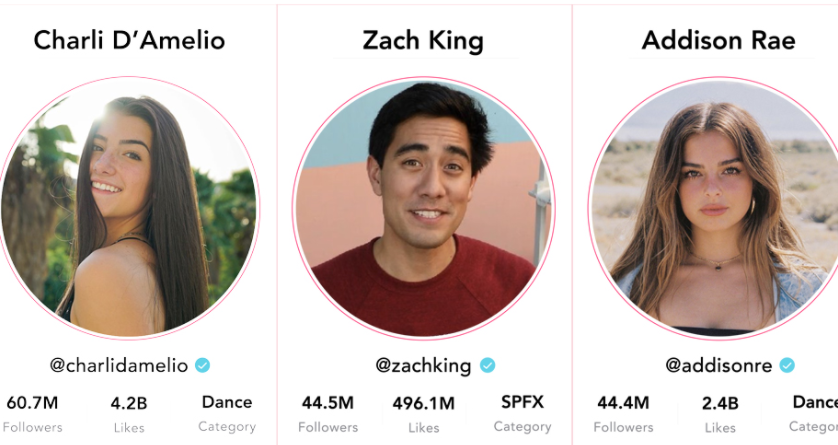The width and height of the screenshot is (838, 445).
Task: Click the Addison Rae name heading
Action: (x=718, y=40)
